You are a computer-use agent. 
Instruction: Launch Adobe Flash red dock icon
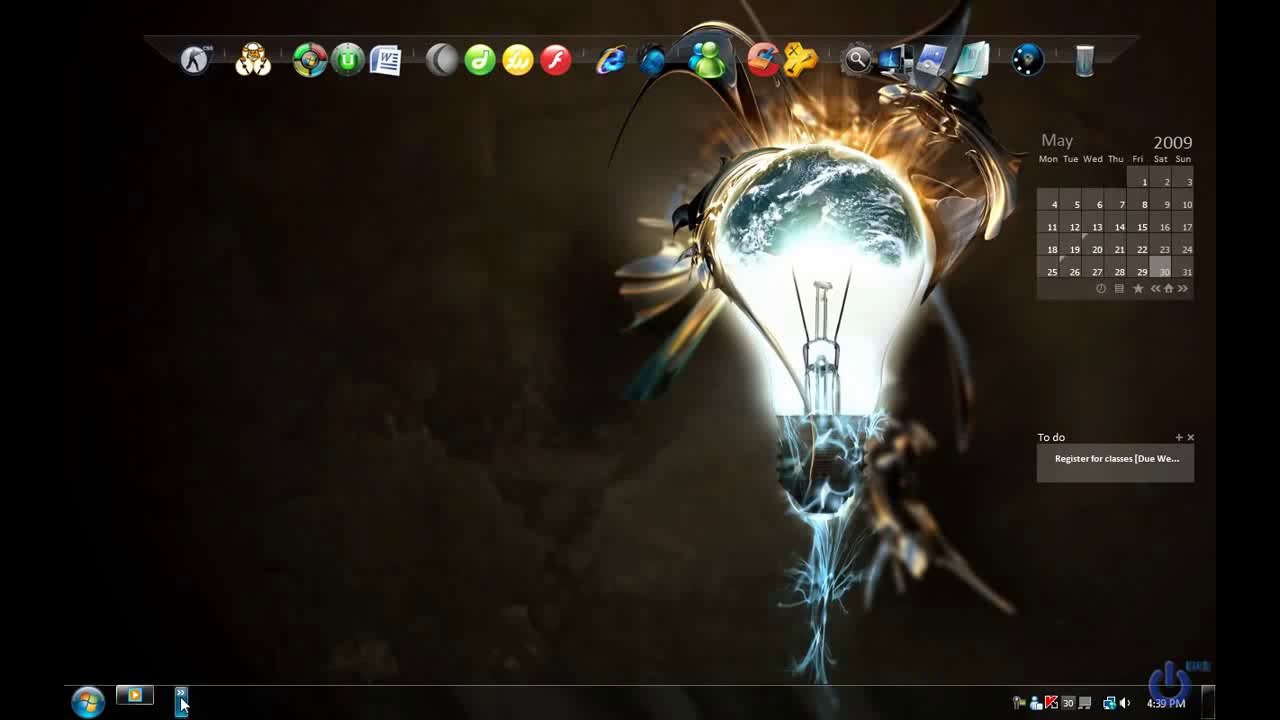pos(556,60)
